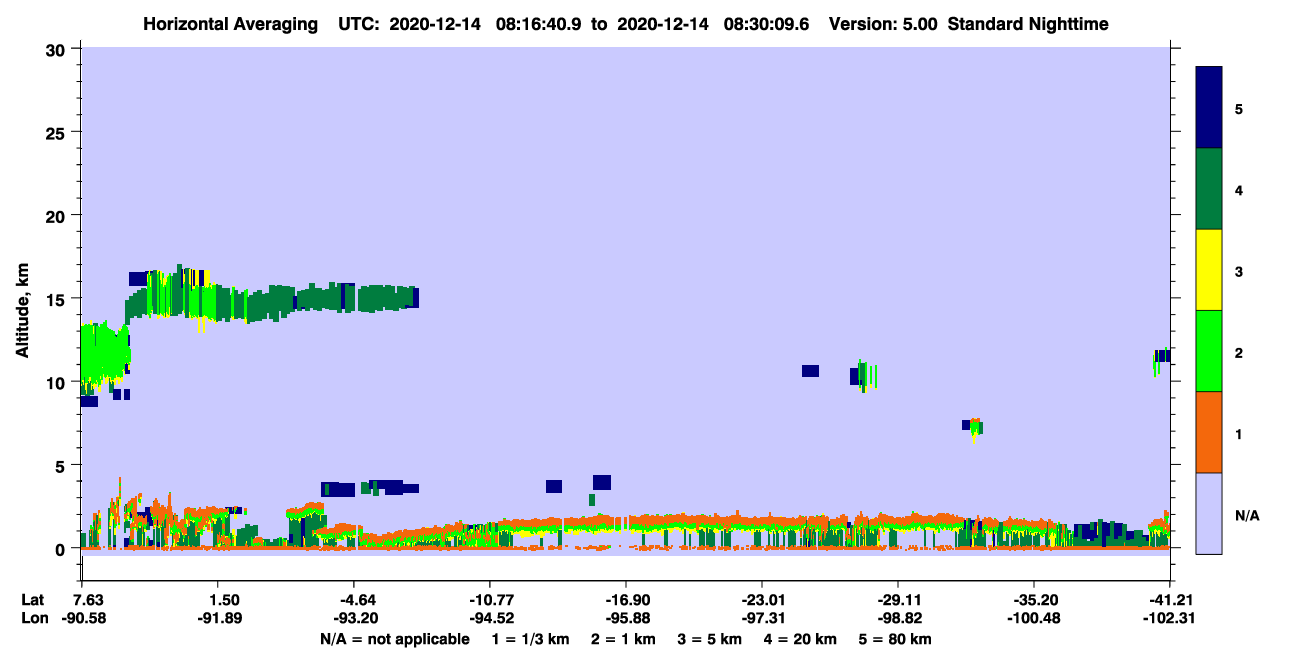Click the orange colorbar segment labeled 1

click(x=1209, y=432)
